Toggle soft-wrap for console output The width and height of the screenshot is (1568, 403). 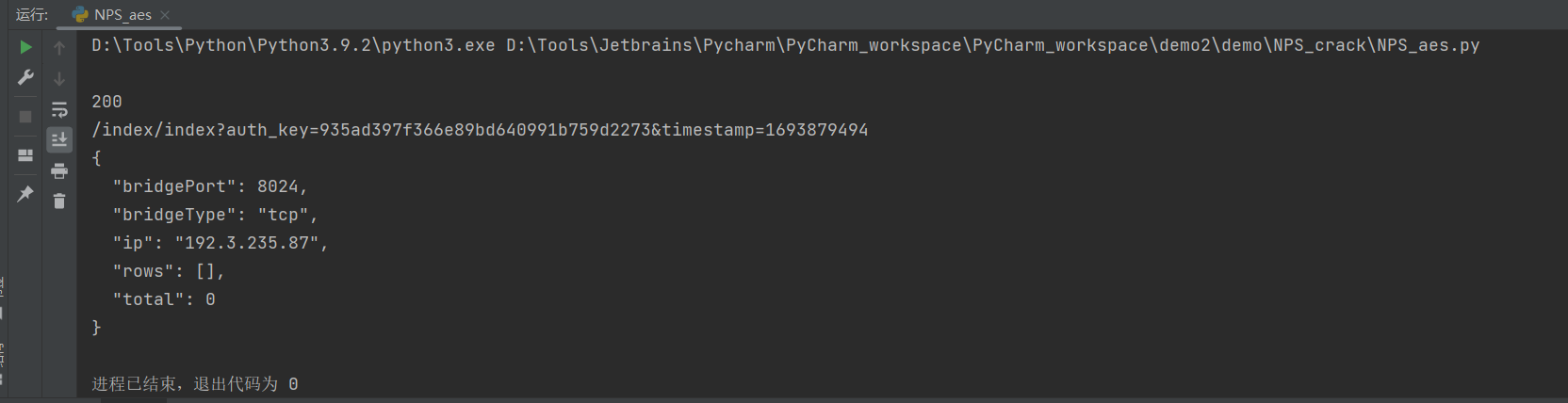pos(59,109)
